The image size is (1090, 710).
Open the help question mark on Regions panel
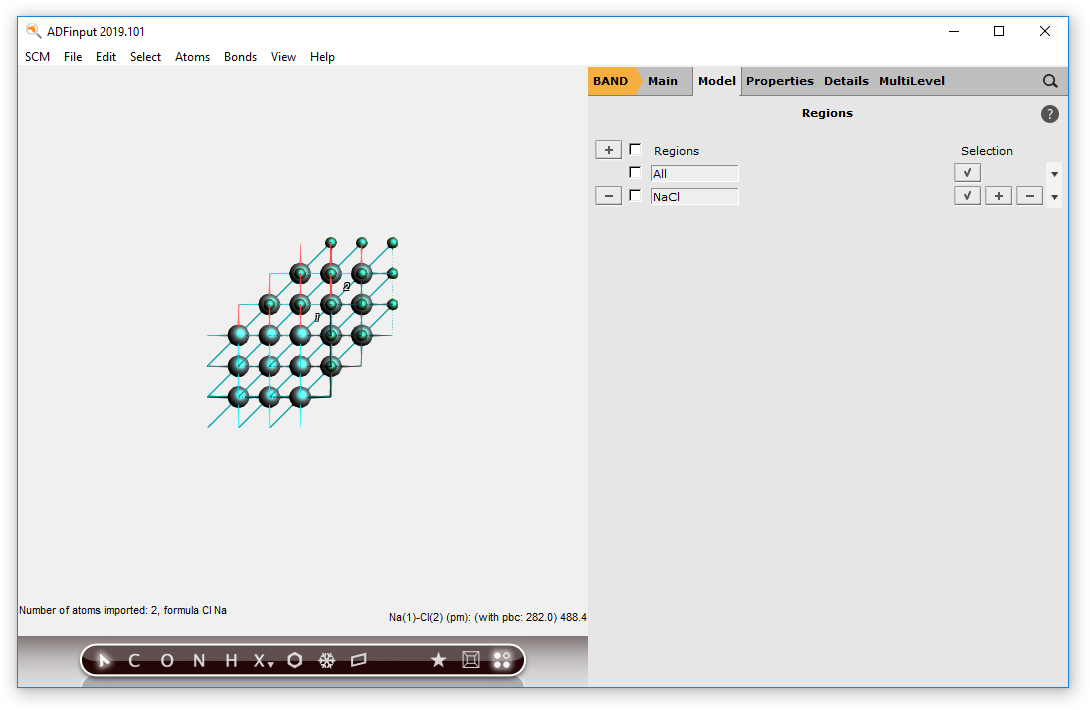coord(1049,114)
